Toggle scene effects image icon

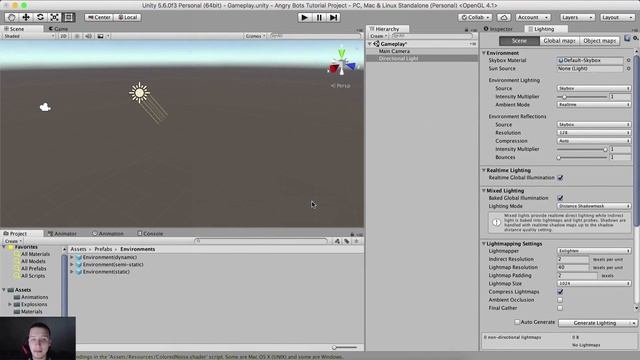click(100, 36)
